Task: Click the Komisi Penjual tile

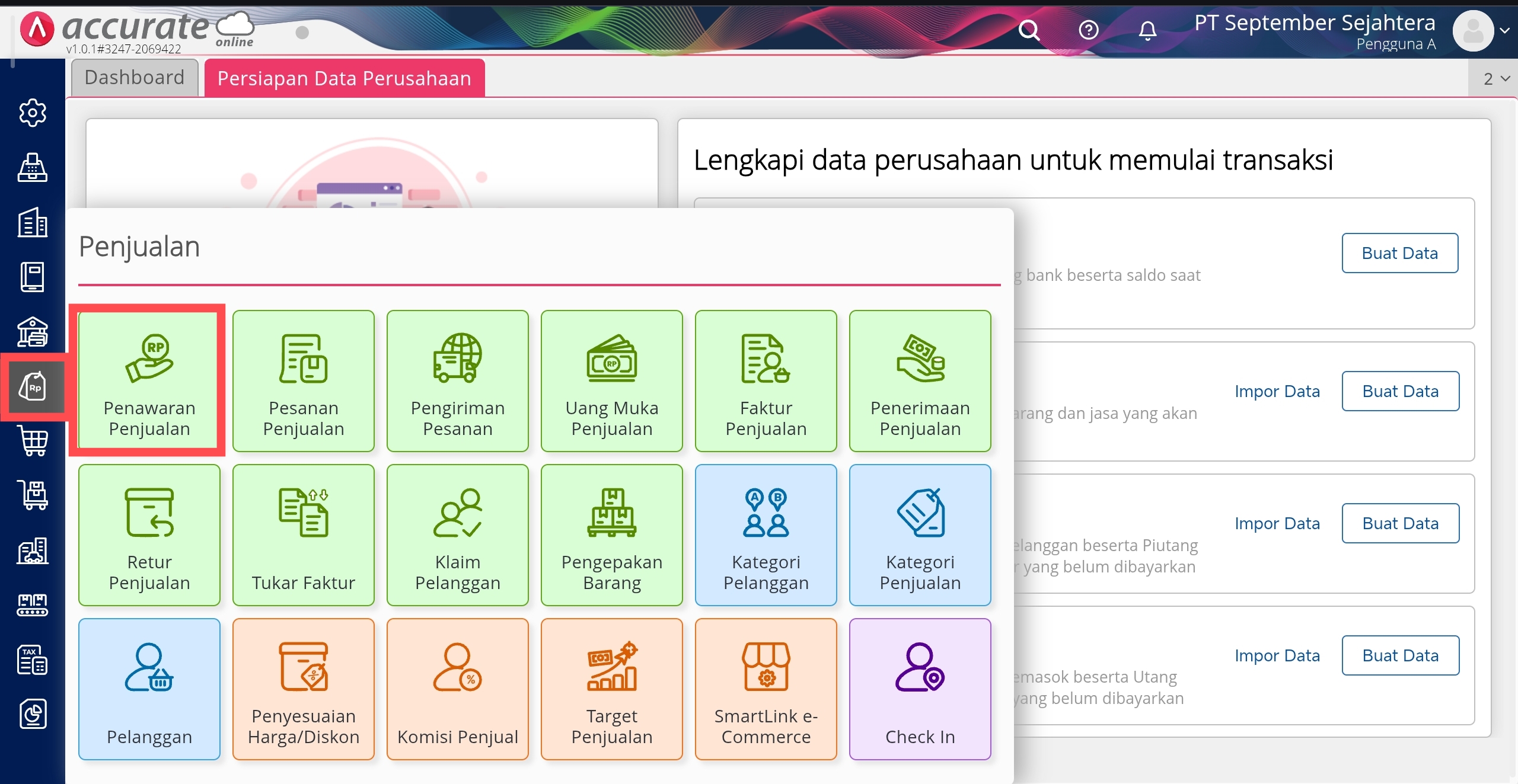Action: (x=457, y=689)
